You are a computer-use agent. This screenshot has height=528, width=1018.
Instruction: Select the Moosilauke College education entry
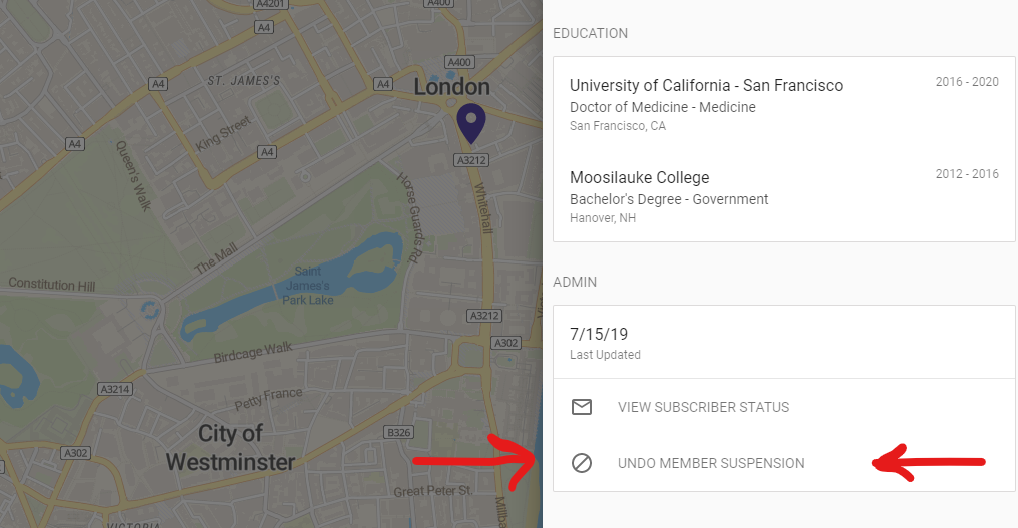pyautogui.click(x=784, y=196)
